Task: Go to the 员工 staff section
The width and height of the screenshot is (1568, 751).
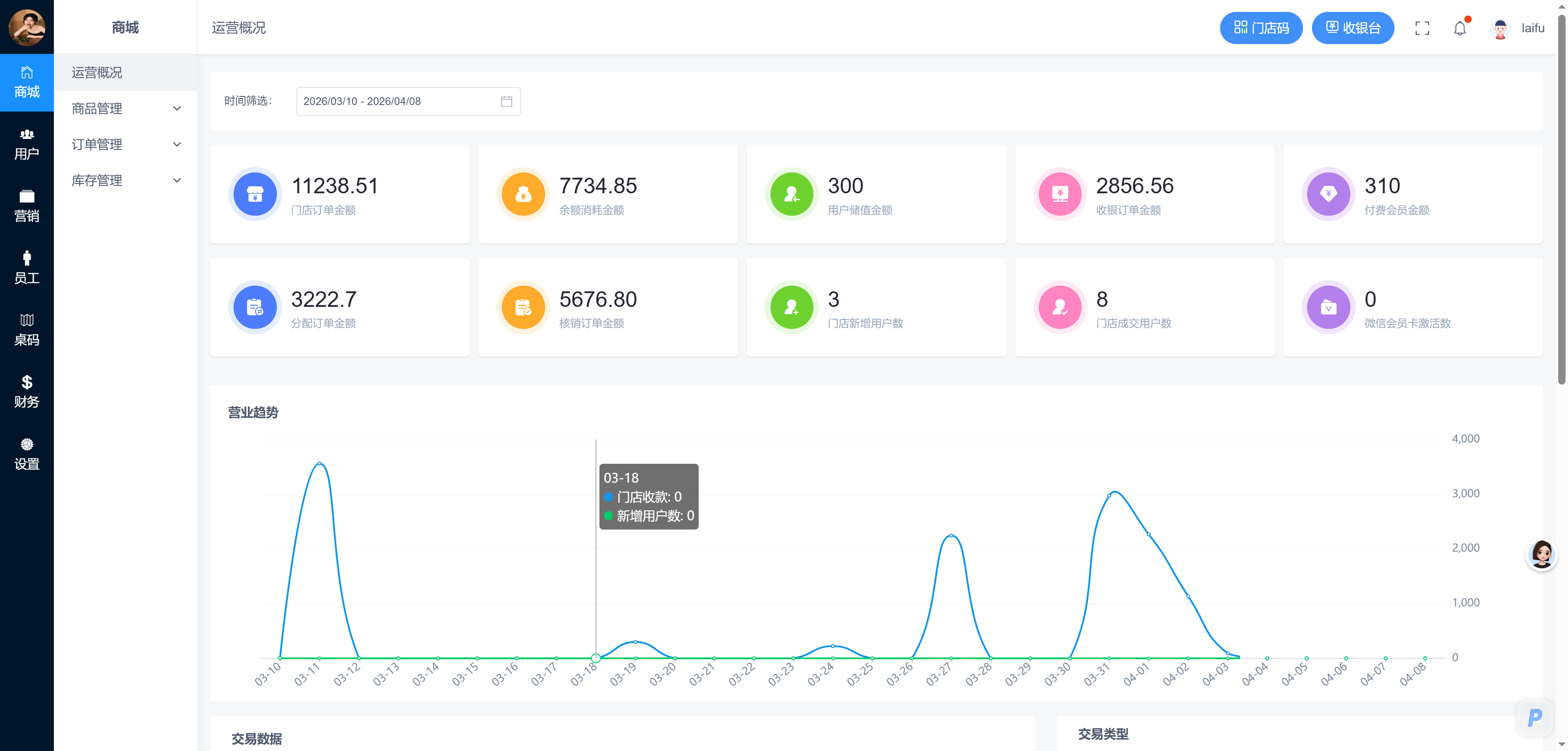Action: (27, 268)
